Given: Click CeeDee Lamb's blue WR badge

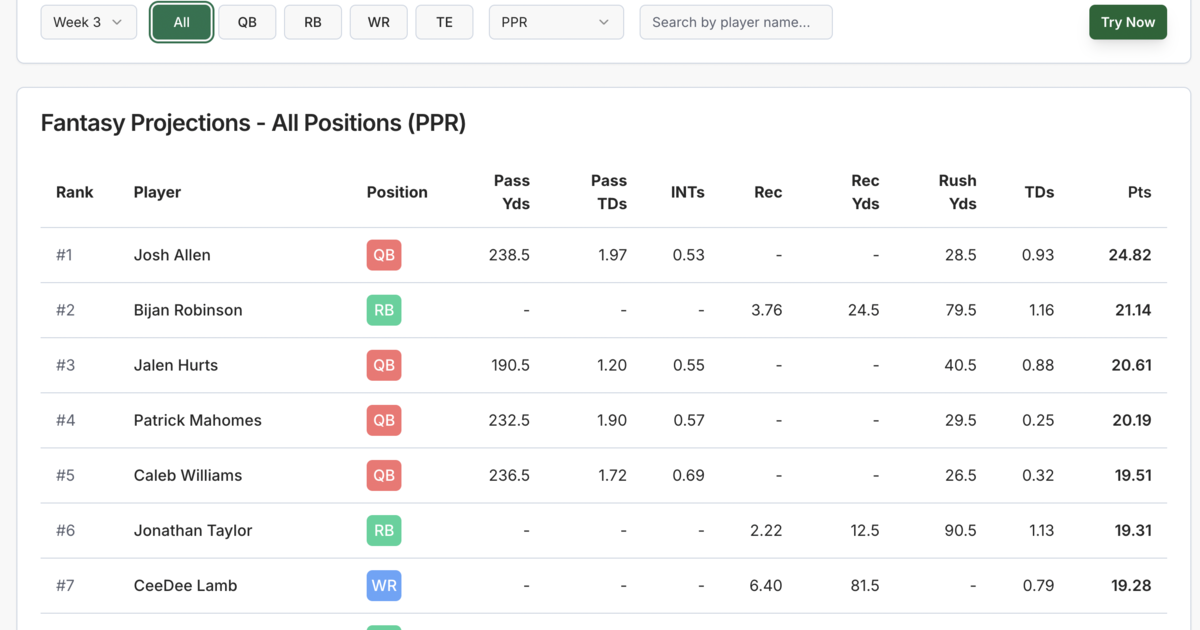Looking at the screenshot, I should [x=383, y=585].
